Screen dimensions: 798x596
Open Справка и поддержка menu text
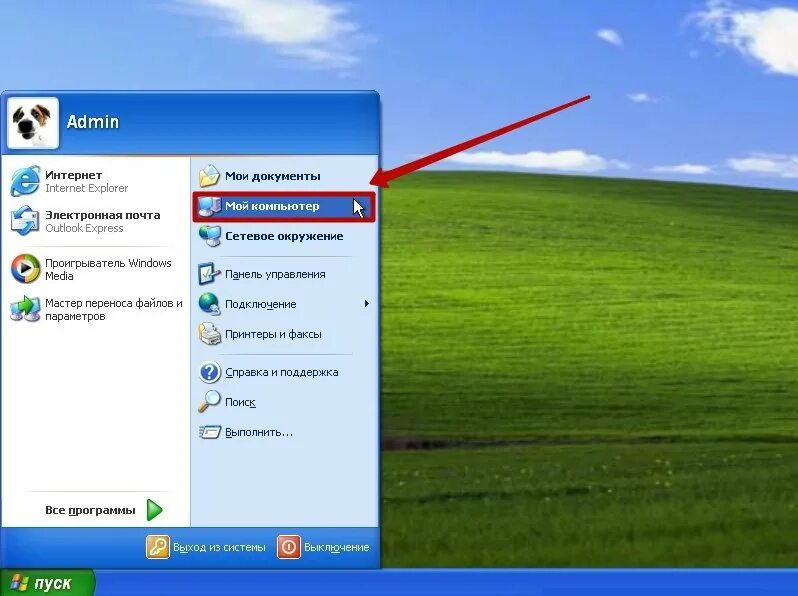pyautogui.click(x=282, y=372)
